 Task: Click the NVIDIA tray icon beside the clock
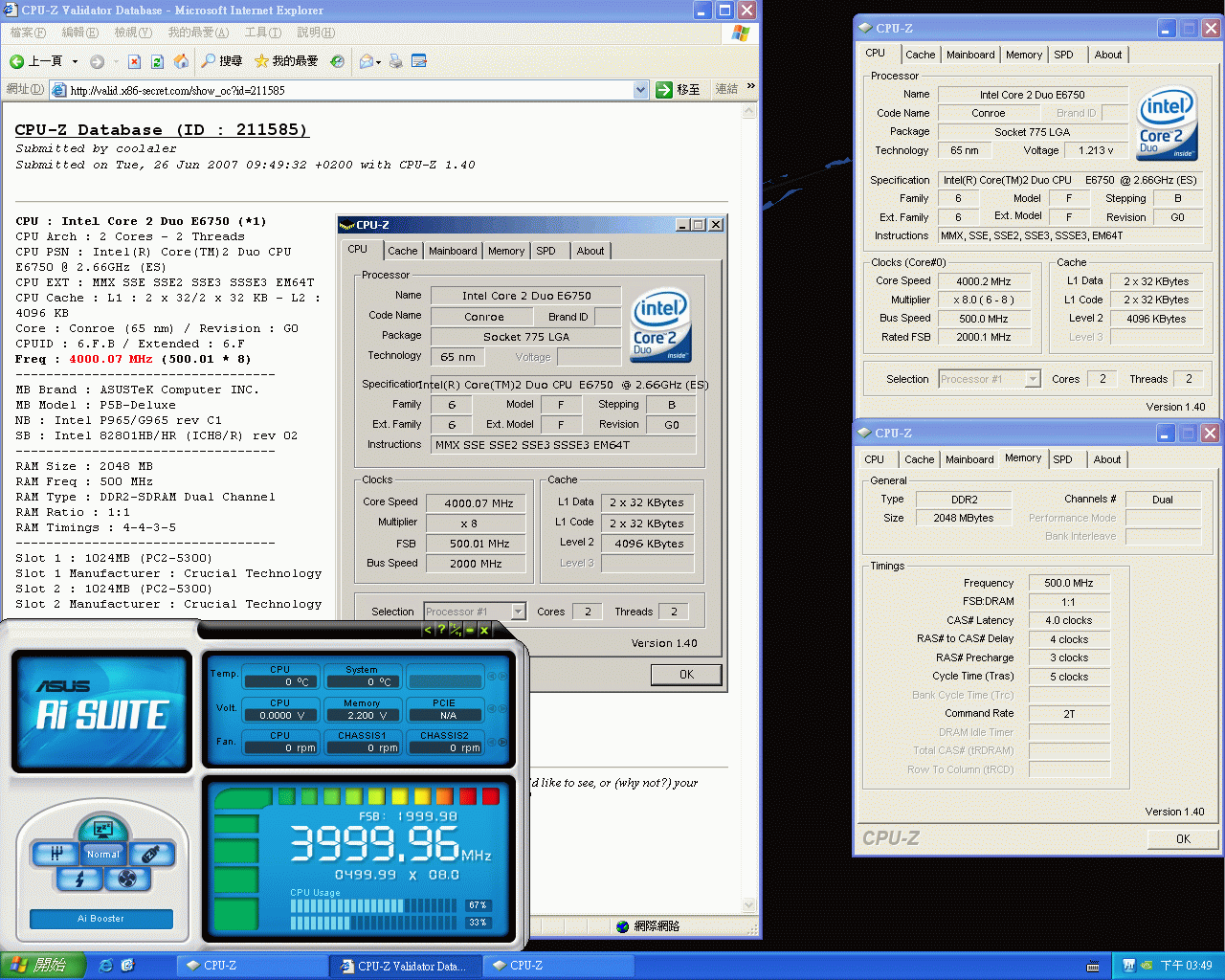pos(1147,966)
